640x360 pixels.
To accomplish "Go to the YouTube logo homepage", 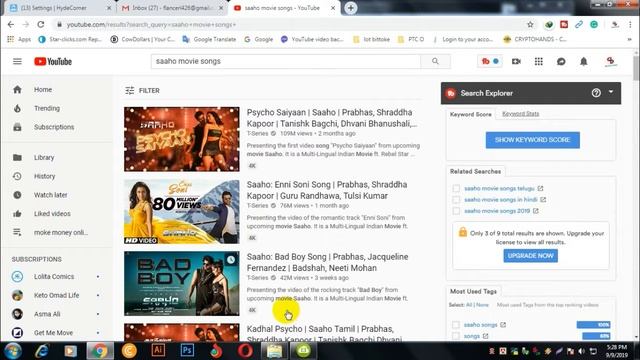I will pos(53,61).
